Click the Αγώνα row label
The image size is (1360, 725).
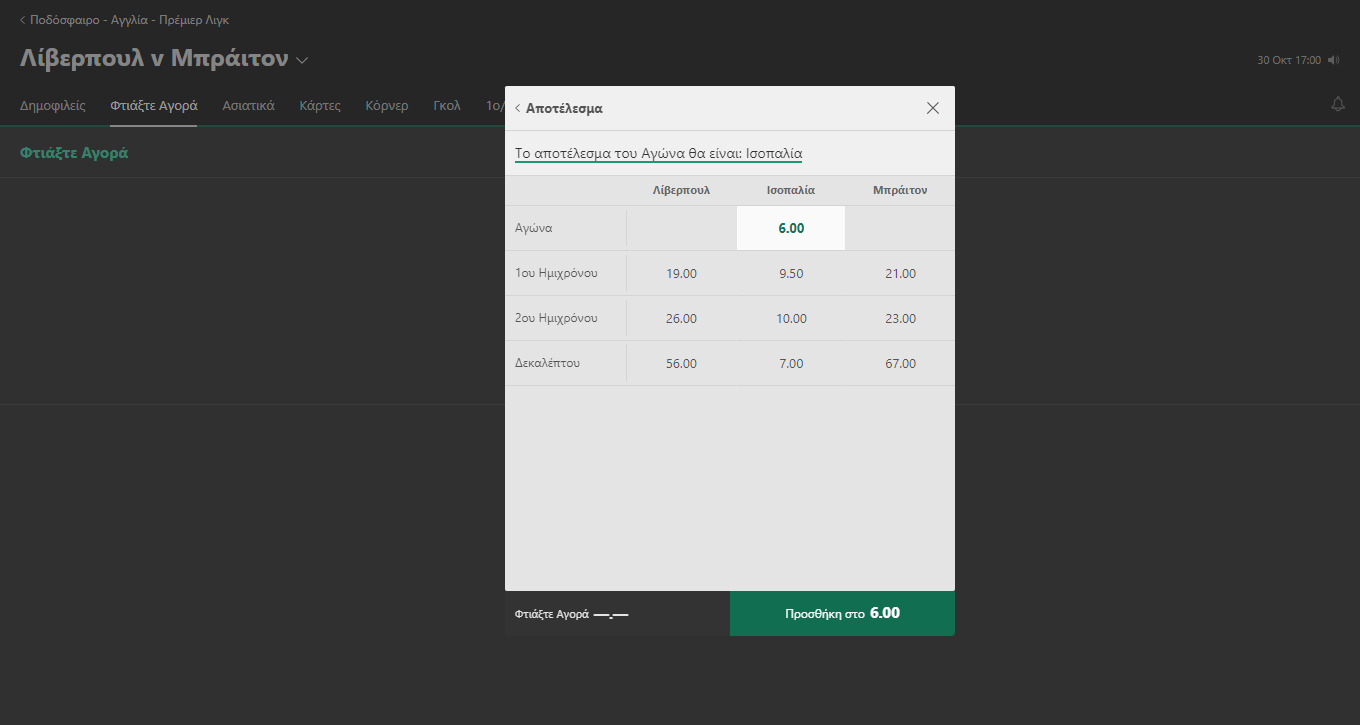[x=534, y=228]
